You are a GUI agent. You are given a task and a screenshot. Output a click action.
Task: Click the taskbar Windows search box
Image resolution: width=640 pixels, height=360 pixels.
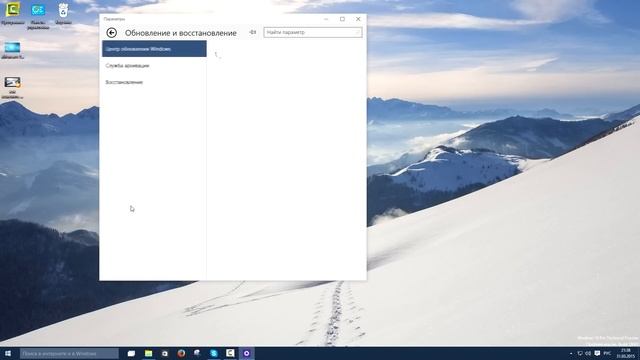[x=69, y=353]
